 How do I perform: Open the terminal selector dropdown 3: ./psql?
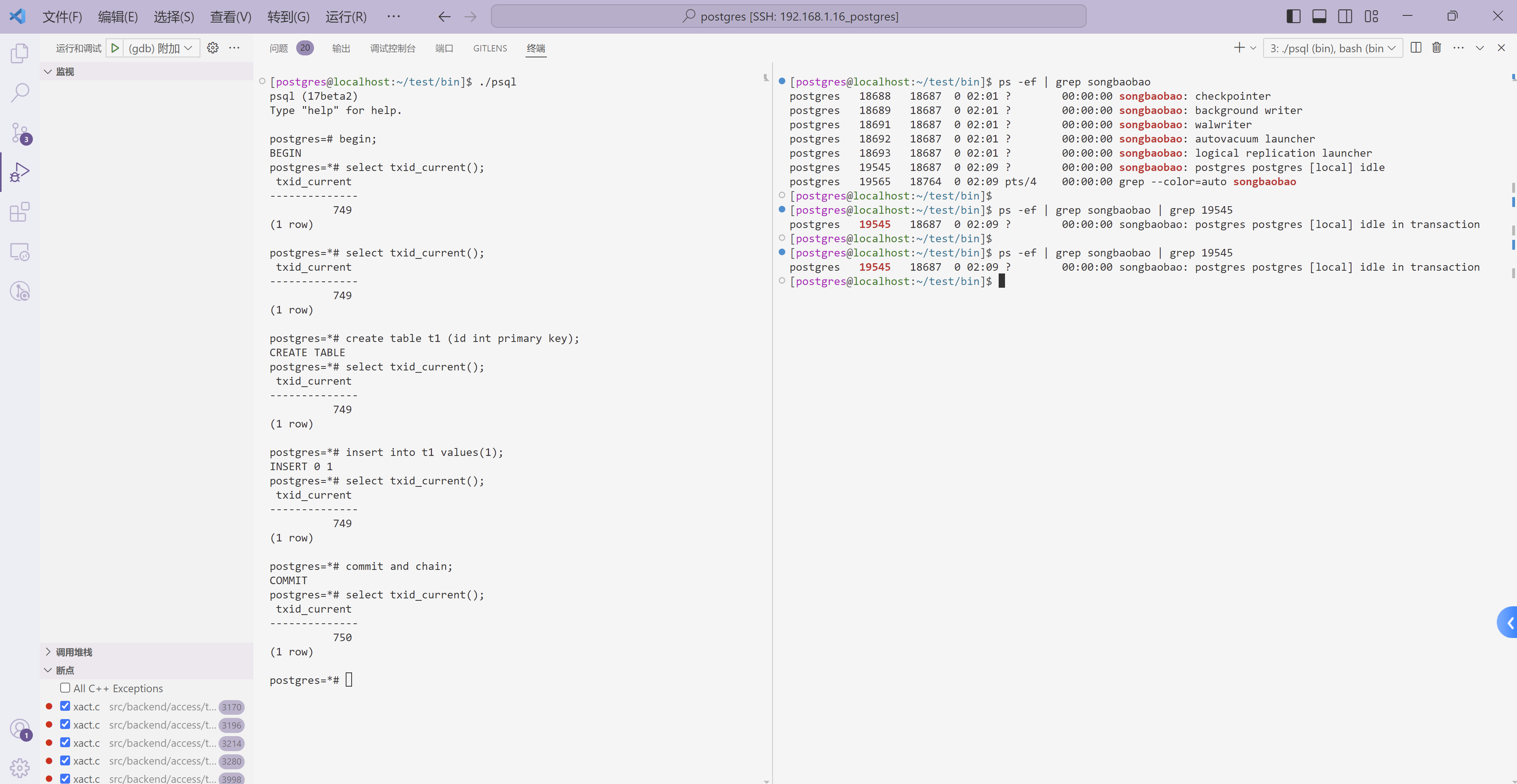tap(1333, 47)
